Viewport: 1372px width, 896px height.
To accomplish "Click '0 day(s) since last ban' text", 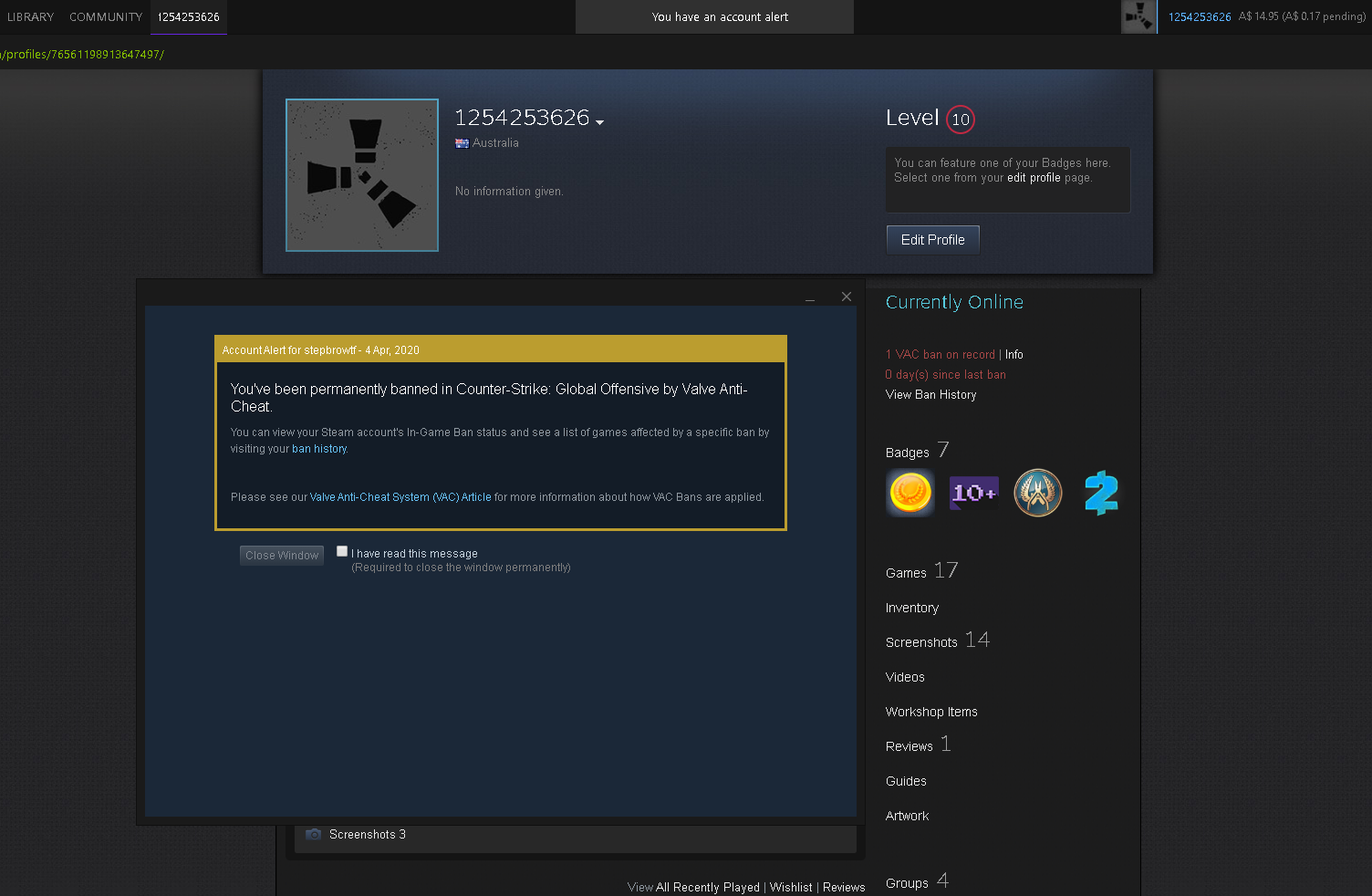I will coord(946,375).
